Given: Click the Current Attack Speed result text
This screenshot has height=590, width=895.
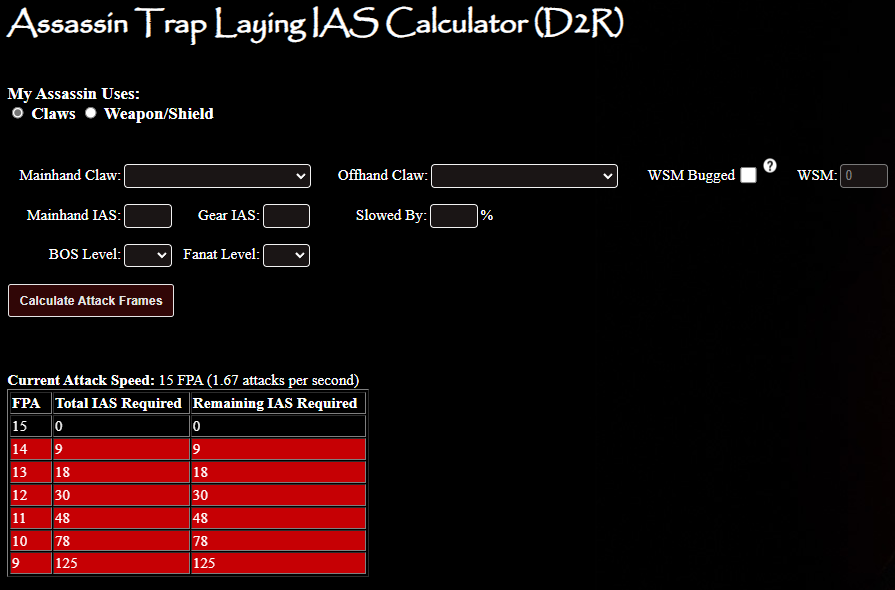Looking at the screenshot, I should pyautogui.click(x=183, y=380).
